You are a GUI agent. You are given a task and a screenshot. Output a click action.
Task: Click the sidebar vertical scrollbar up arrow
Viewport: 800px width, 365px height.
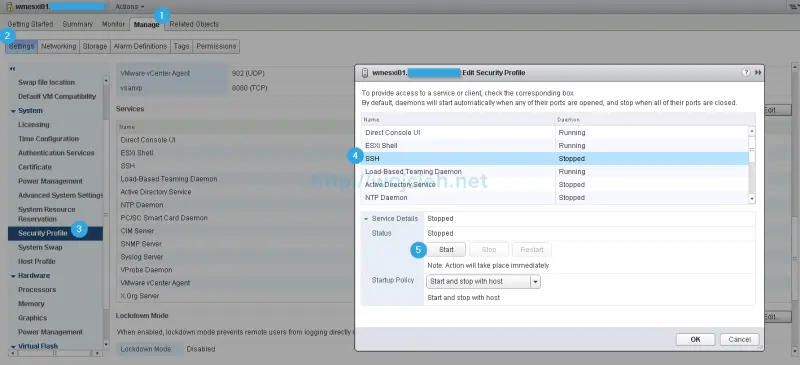106,80
